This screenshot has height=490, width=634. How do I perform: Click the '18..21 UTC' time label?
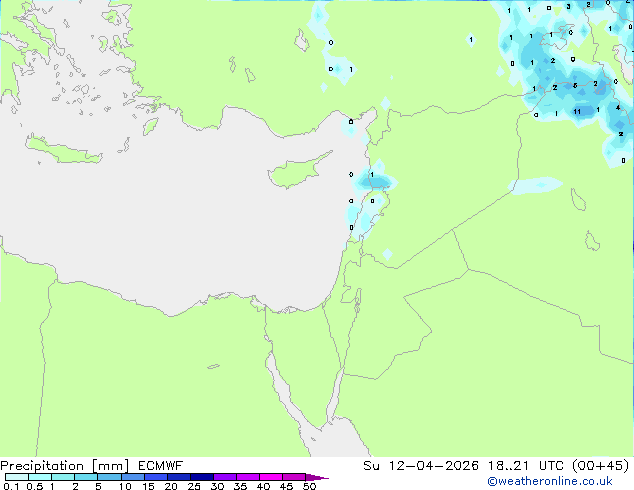pyautogui.click(x=526, y=466)
